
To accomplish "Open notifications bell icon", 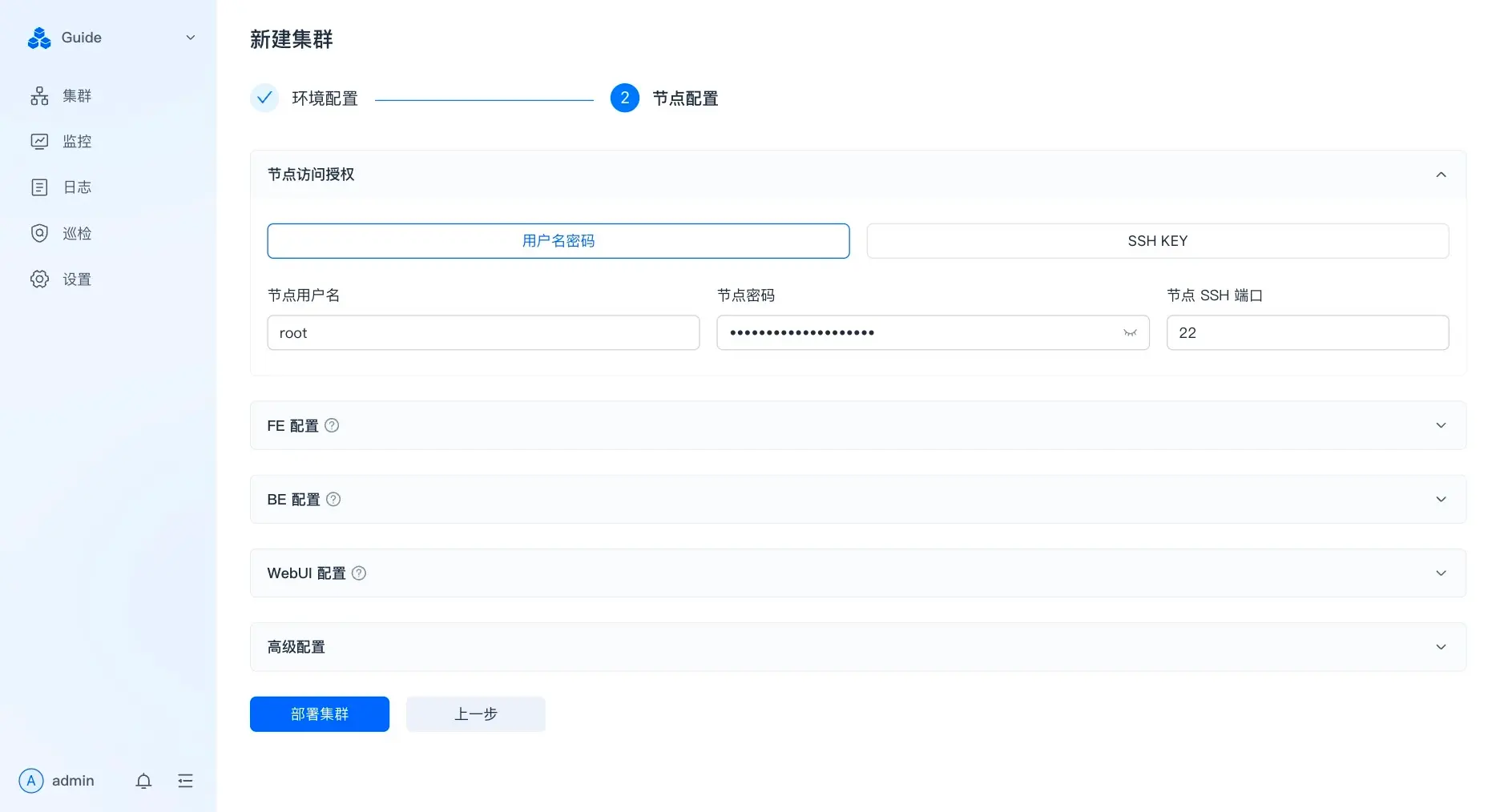I will coord(143,781).
